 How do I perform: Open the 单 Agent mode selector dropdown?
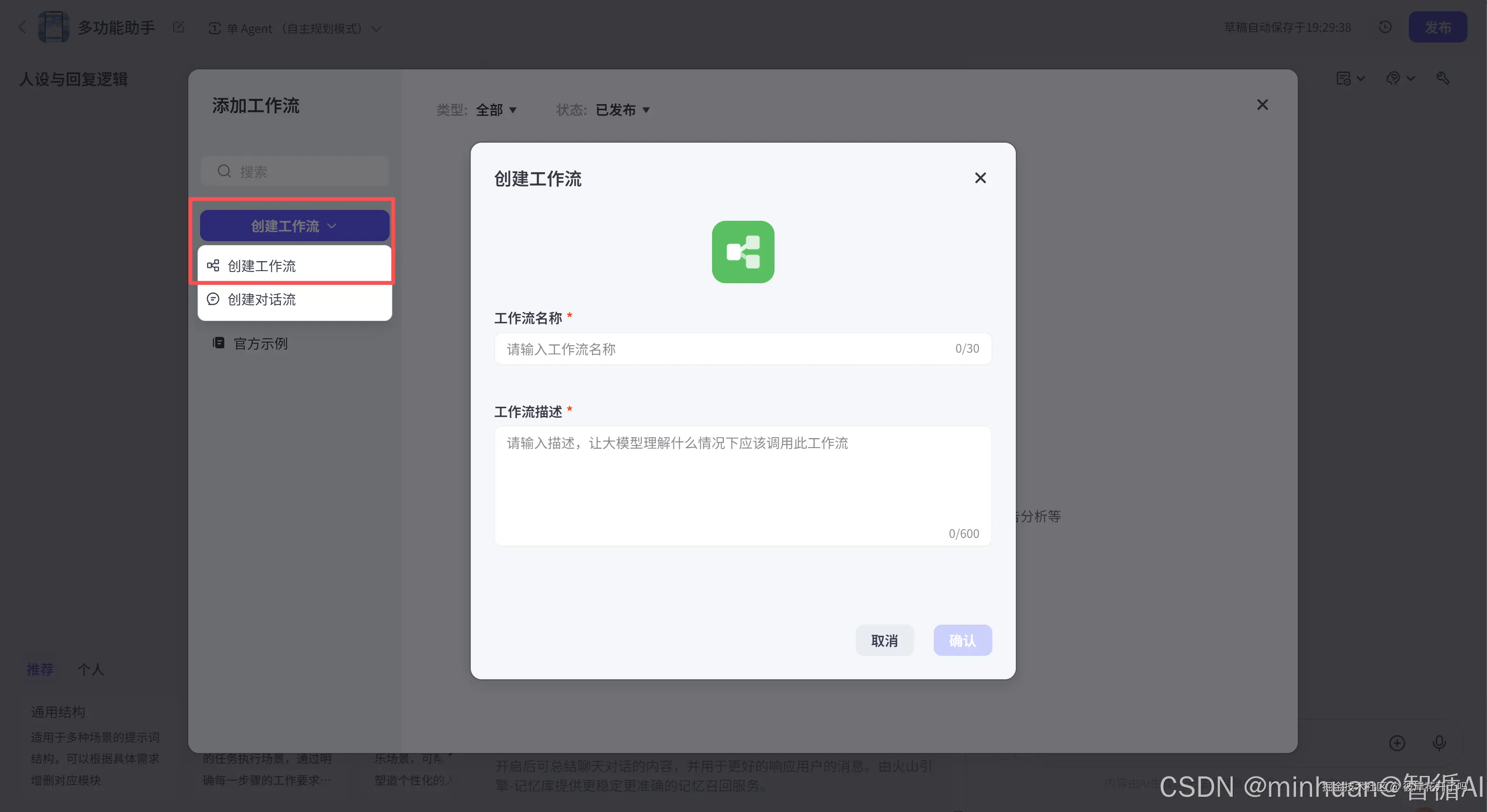pos(294,28)
